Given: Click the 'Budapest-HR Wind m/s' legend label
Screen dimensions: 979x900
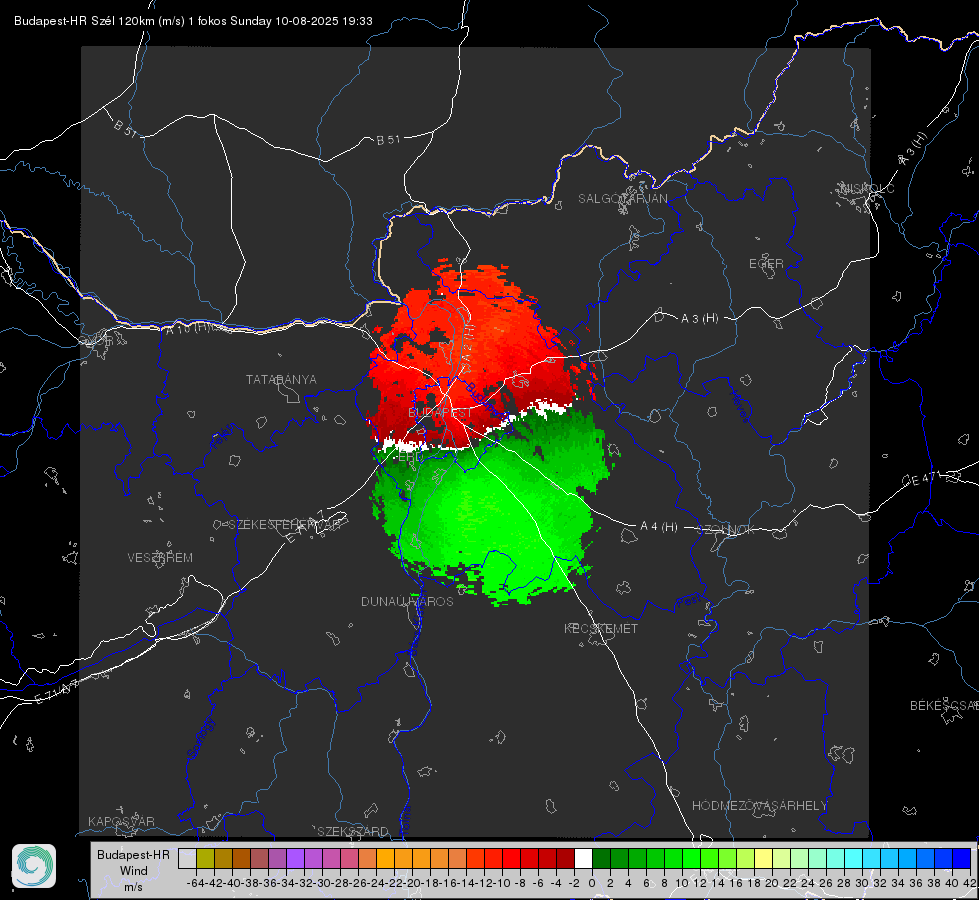Looking at the screenshot, I should pos(134,870).
